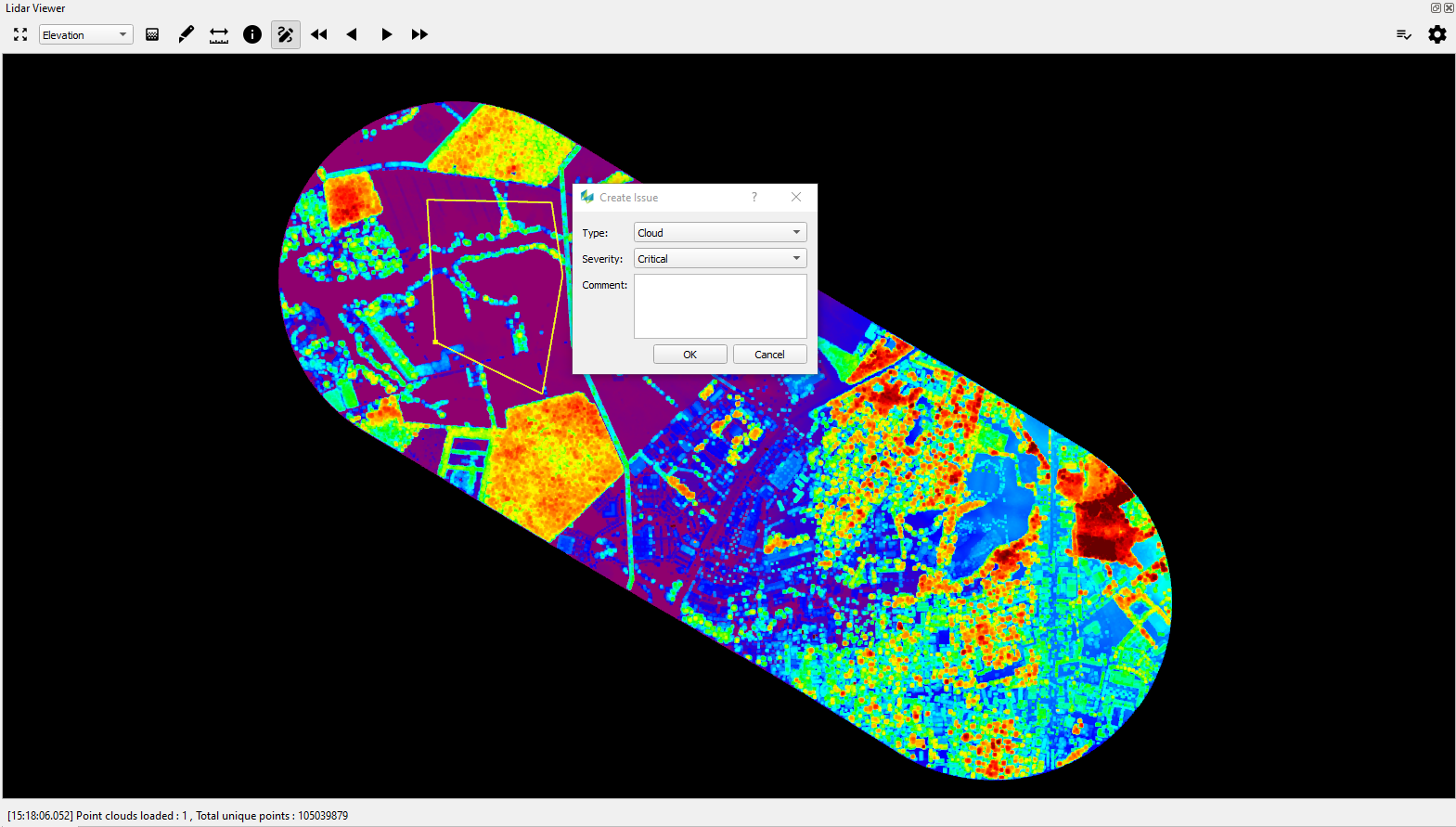Open the Elevation color mode dropdown
The image size is (1456, 827).
coord(85,34)
